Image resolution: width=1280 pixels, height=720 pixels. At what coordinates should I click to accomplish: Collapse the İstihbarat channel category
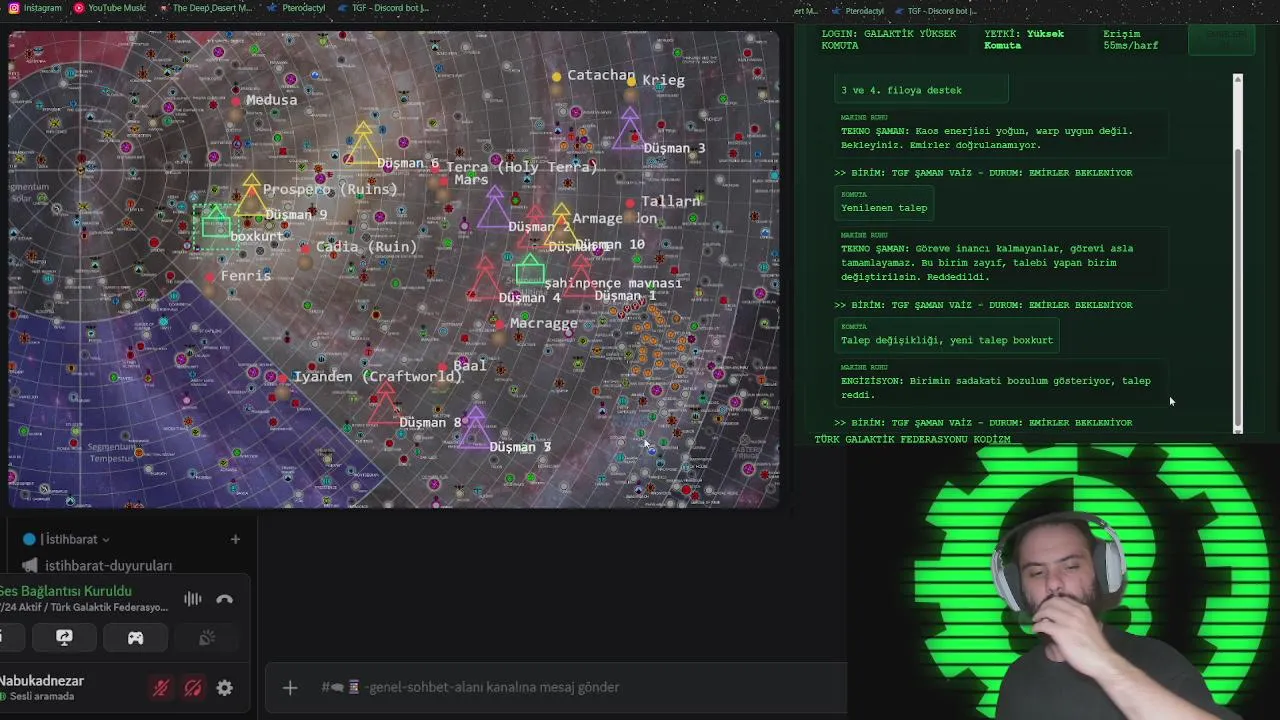(74, 539)
